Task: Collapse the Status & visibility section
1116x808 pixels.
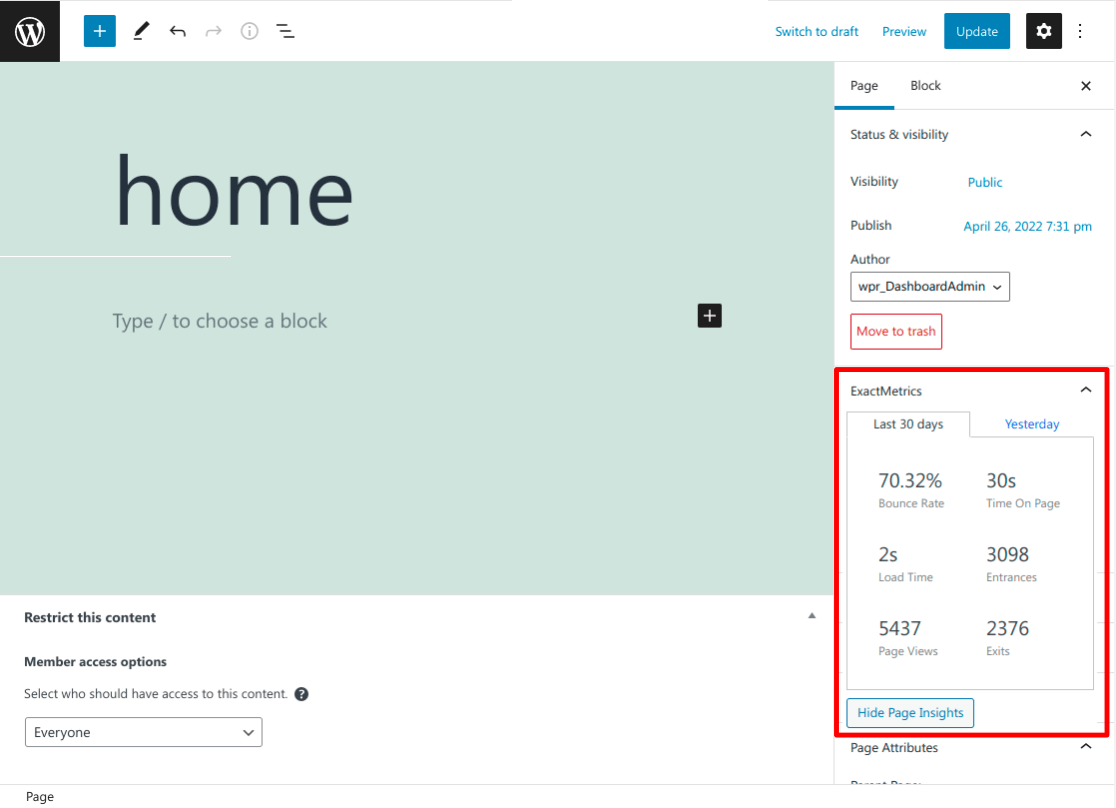Action: 1085,134
